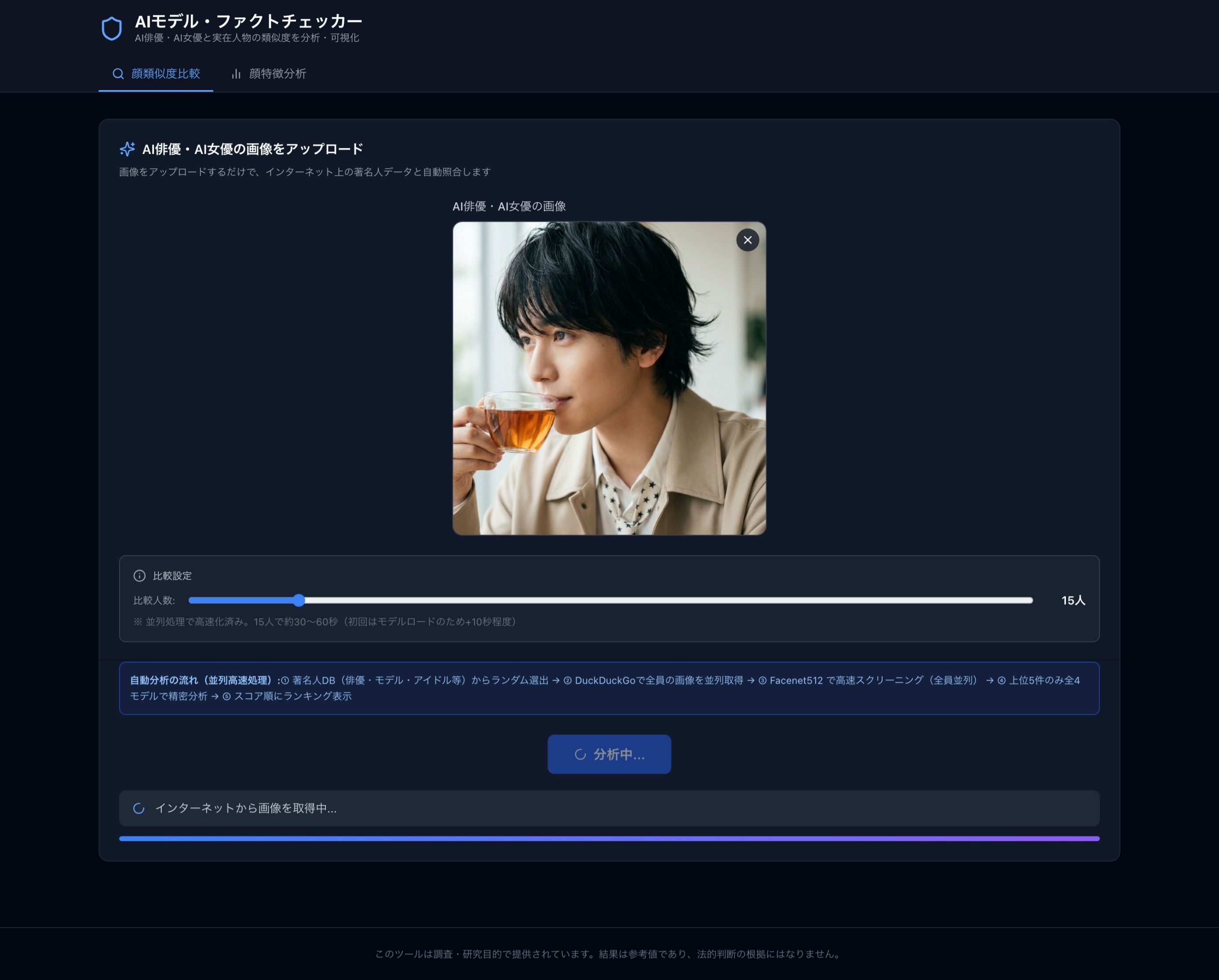Click the loading spinner beside 画像を取得中 status

(139, 808)
